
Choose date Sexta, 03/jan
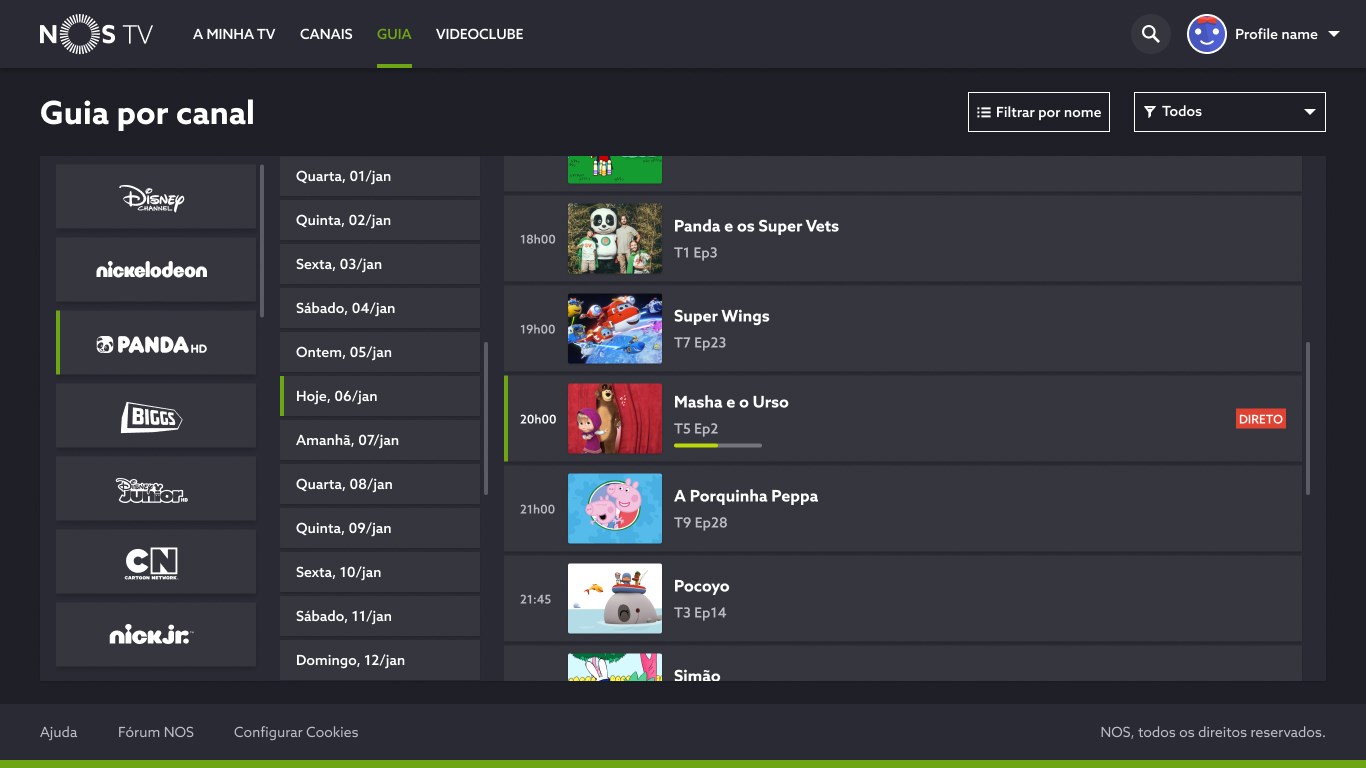click(x=380, y=264)
